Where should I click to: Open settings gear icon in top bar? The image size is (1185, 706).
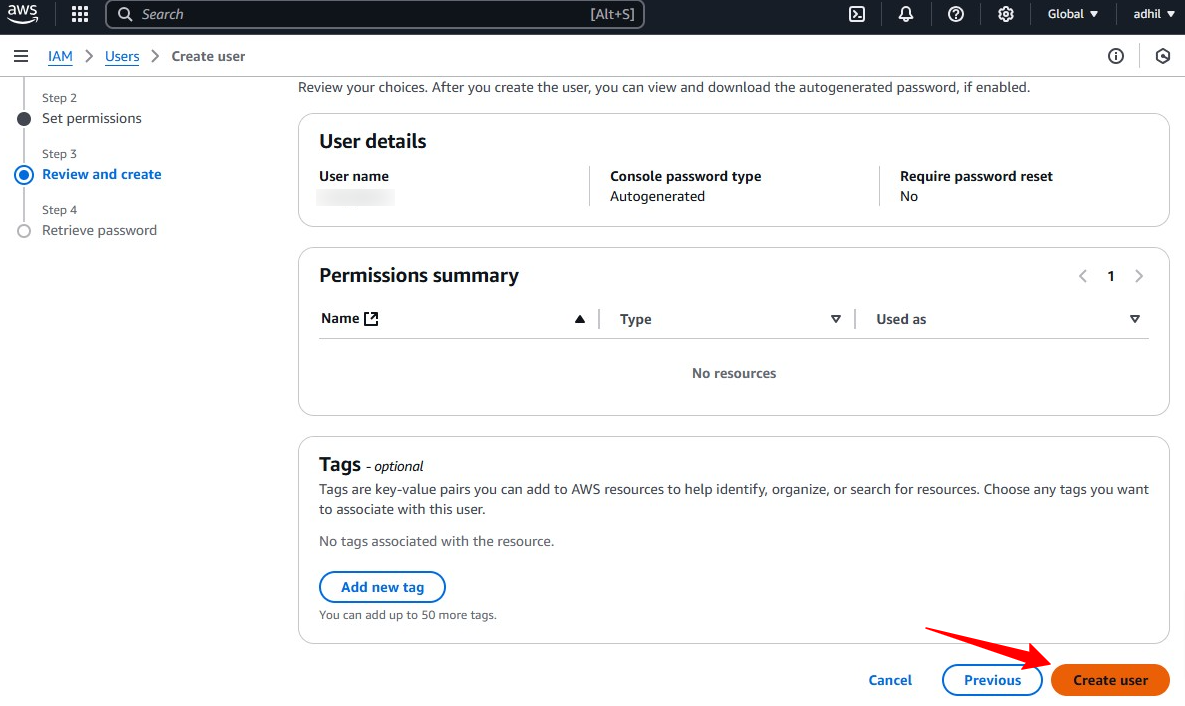click(x=1006, y=14)
